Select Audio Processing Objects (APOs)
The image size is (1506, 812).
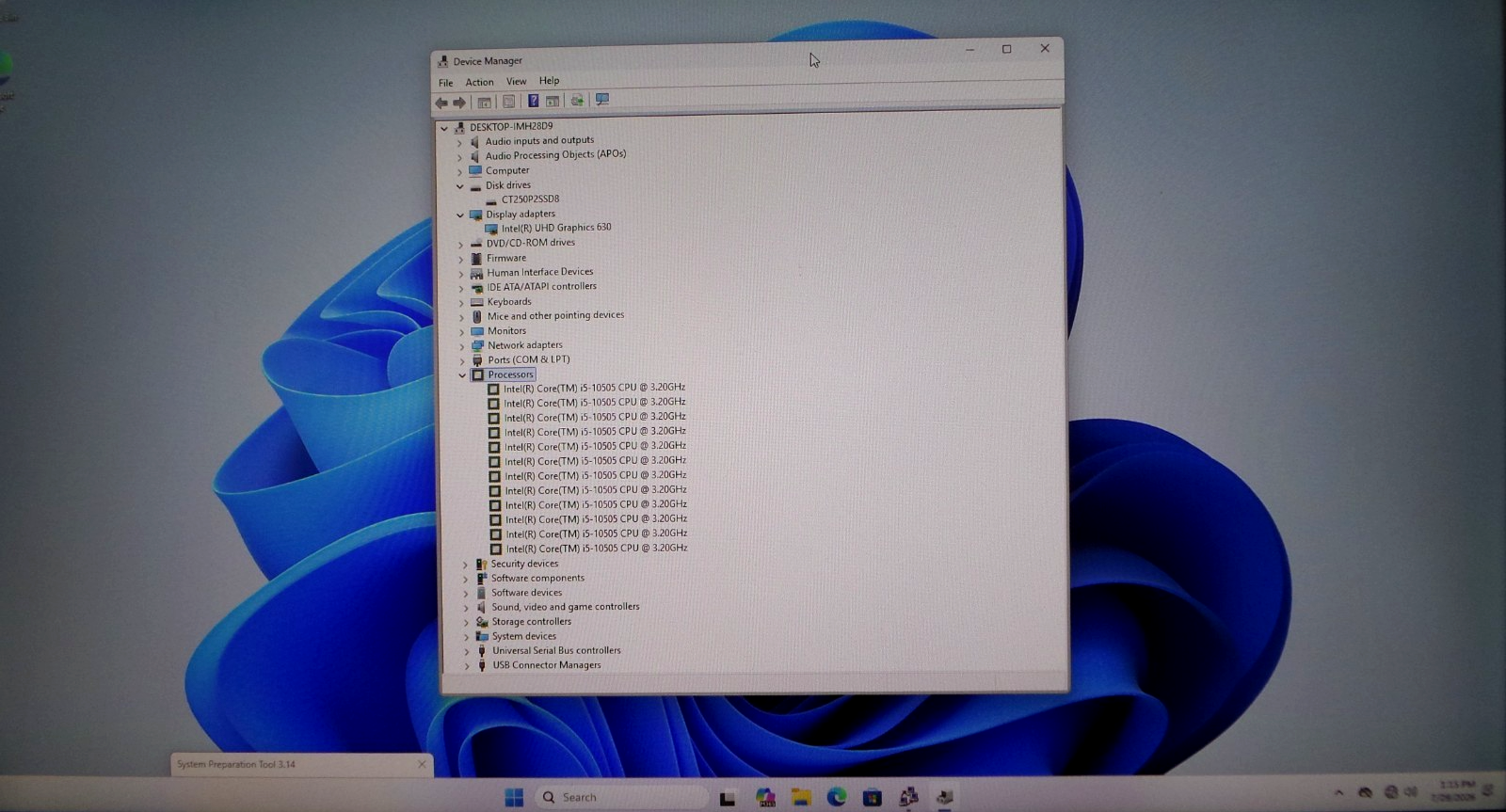point(555,155)
